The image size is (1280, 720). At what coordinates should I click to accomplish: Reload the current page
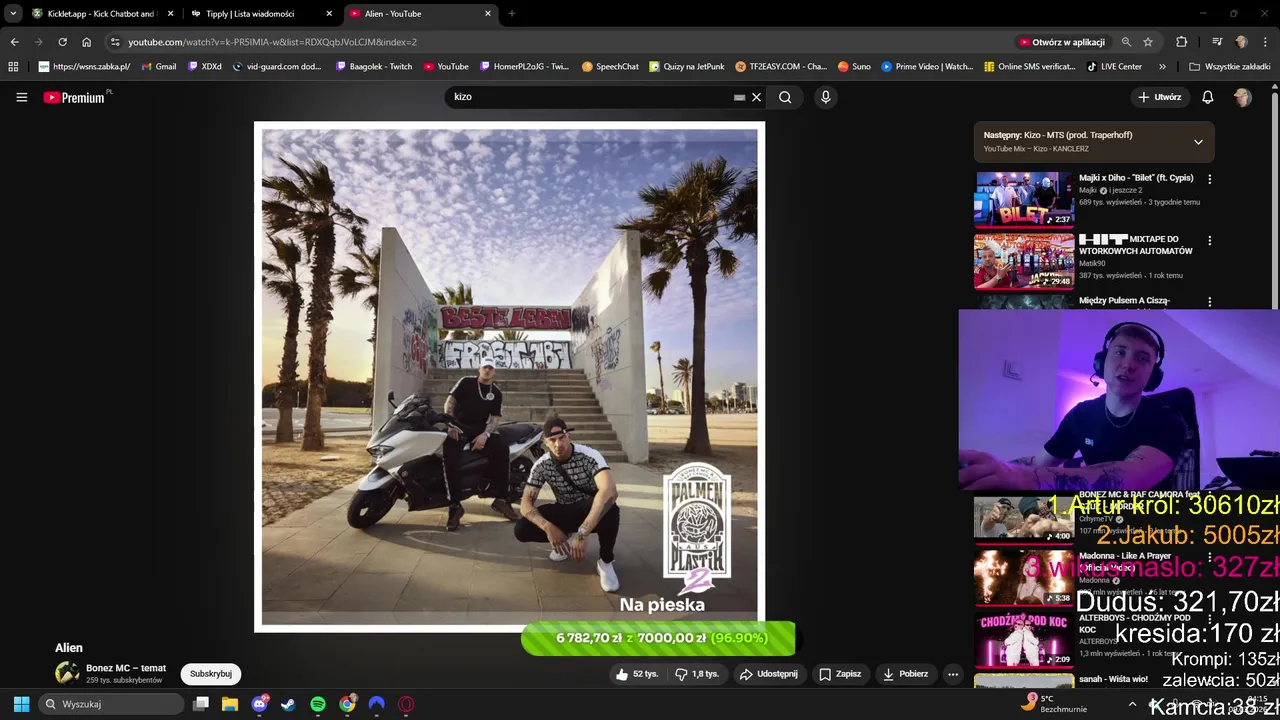[62, 42]
